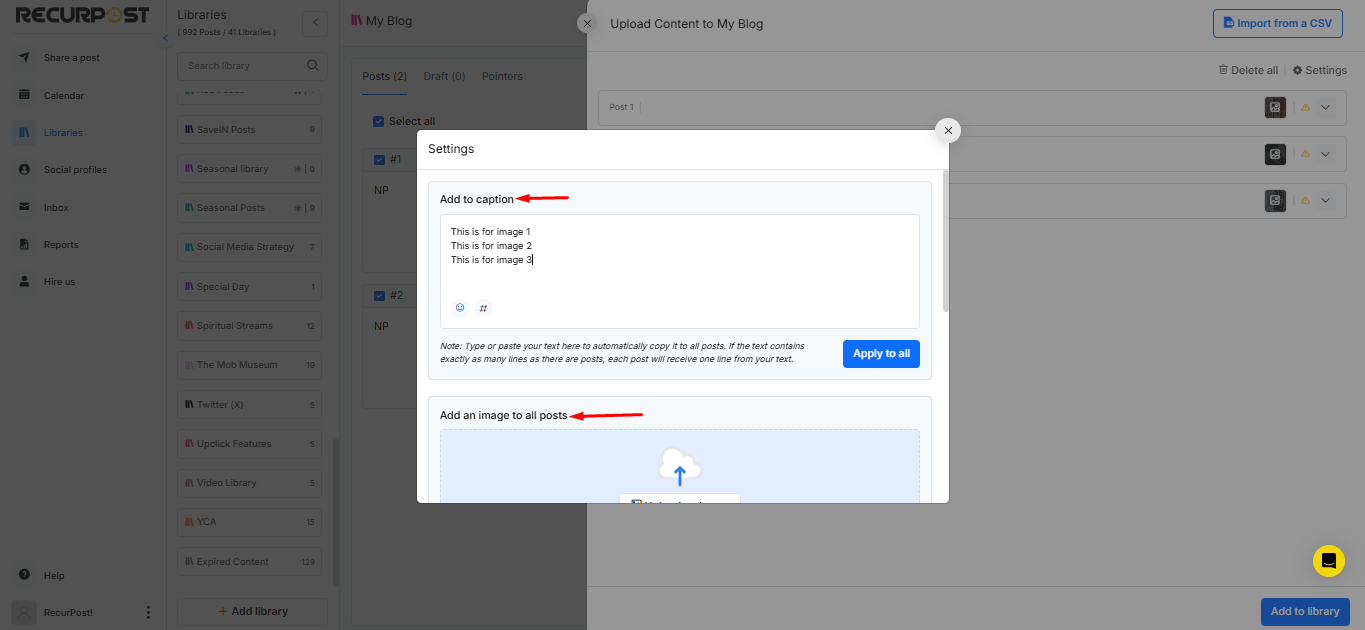Click the second post's warning icon
Screen dimensions: 1365x630
tap(1304, 154)
